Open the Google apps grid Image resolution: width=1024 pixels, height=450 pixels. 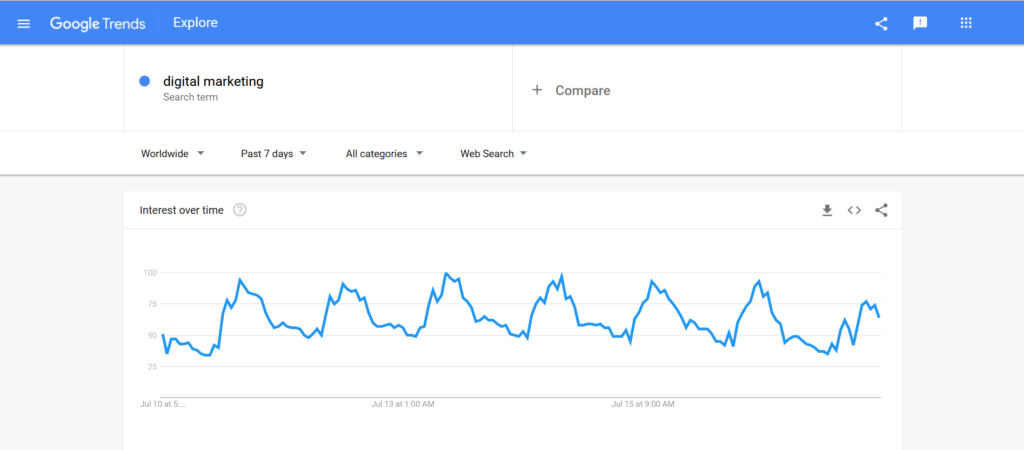966,24
